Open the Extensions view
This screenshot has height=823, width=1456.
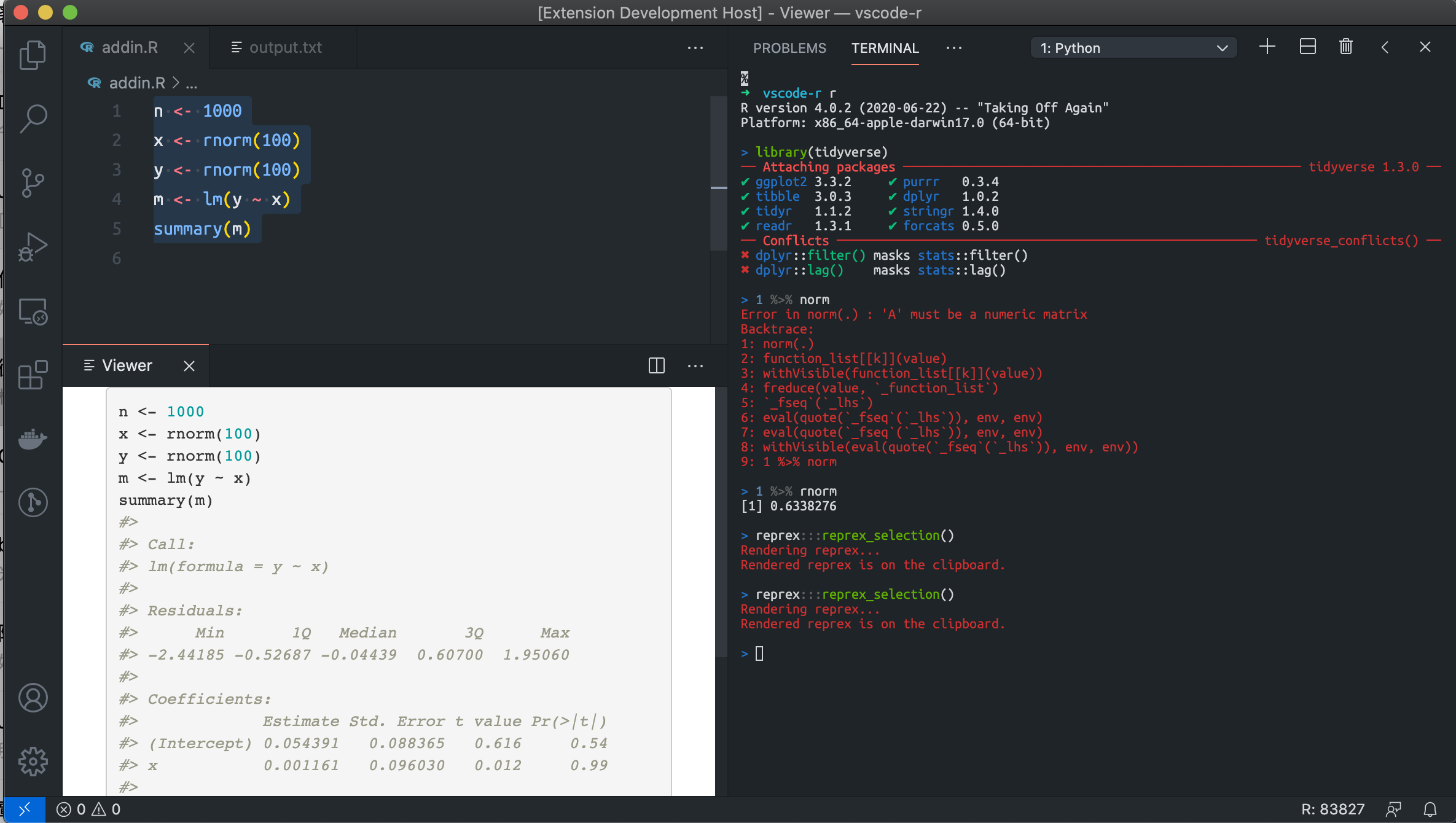click(x=33, y=375)
